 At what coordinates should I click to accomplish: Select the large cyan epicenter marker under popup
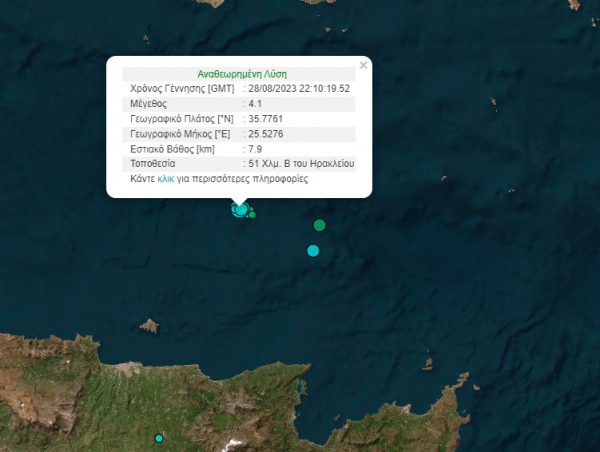240,209
